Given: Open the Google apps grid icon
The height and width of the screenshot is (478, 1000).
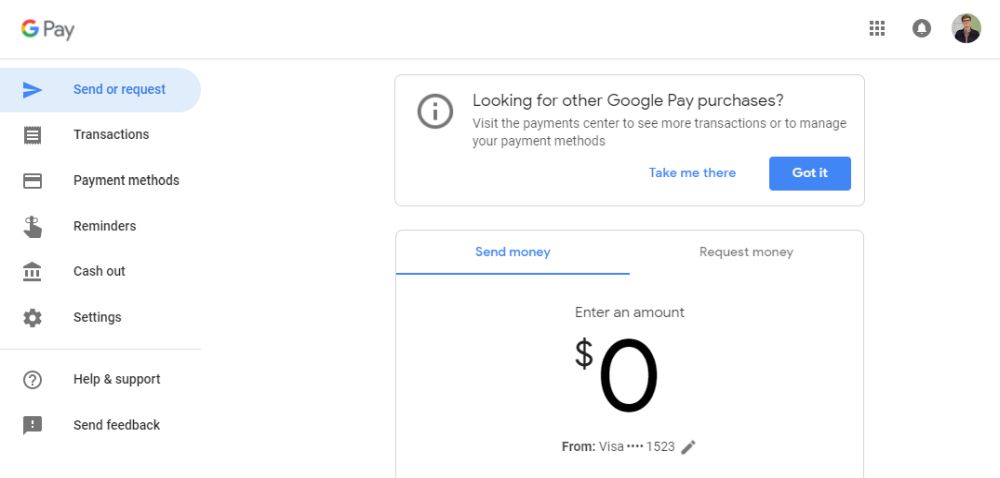Looking at the screenshot, I should coord(877,29).
